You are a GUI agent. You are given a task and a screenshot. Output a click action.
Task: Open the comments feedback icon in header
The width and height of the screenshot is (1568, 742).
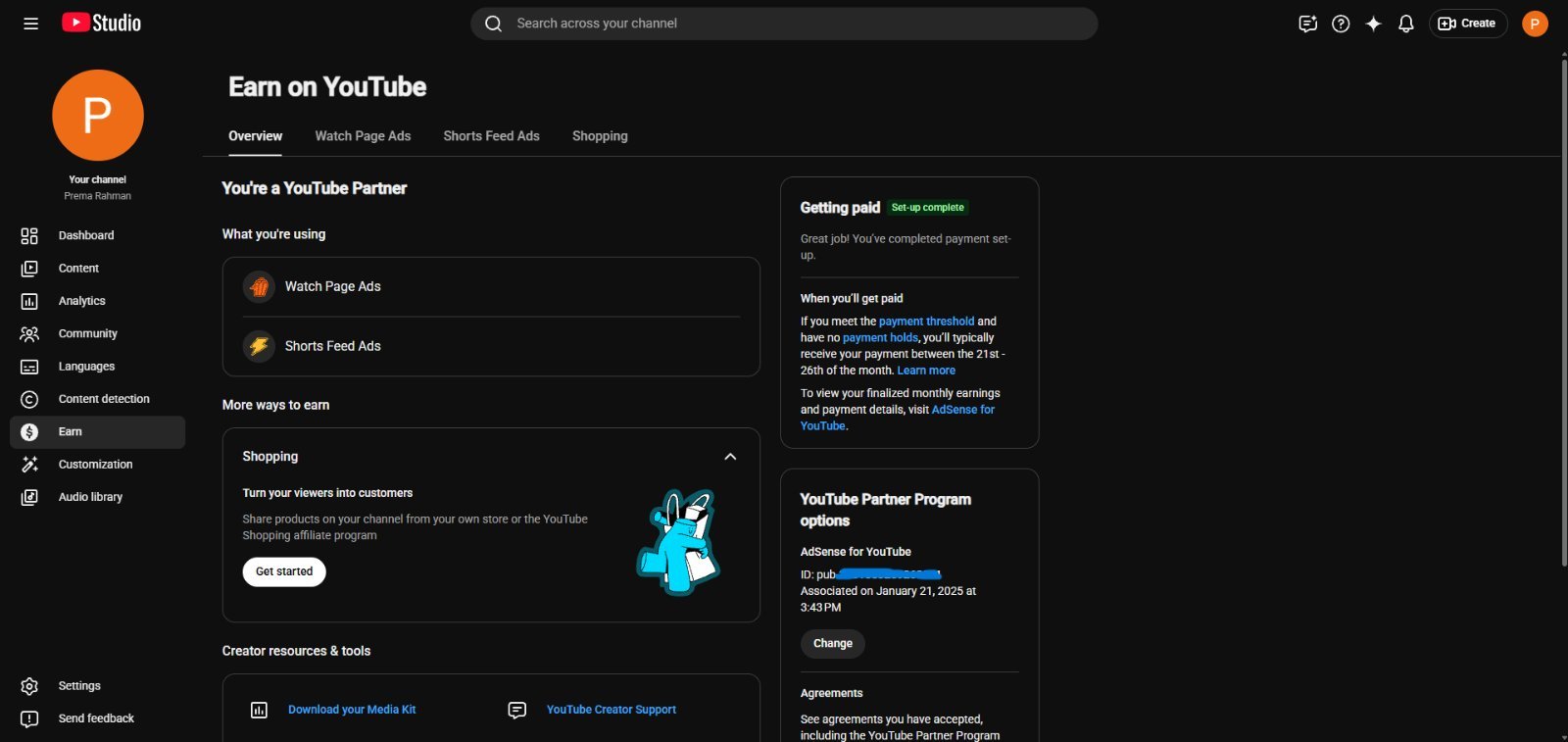1307,24
